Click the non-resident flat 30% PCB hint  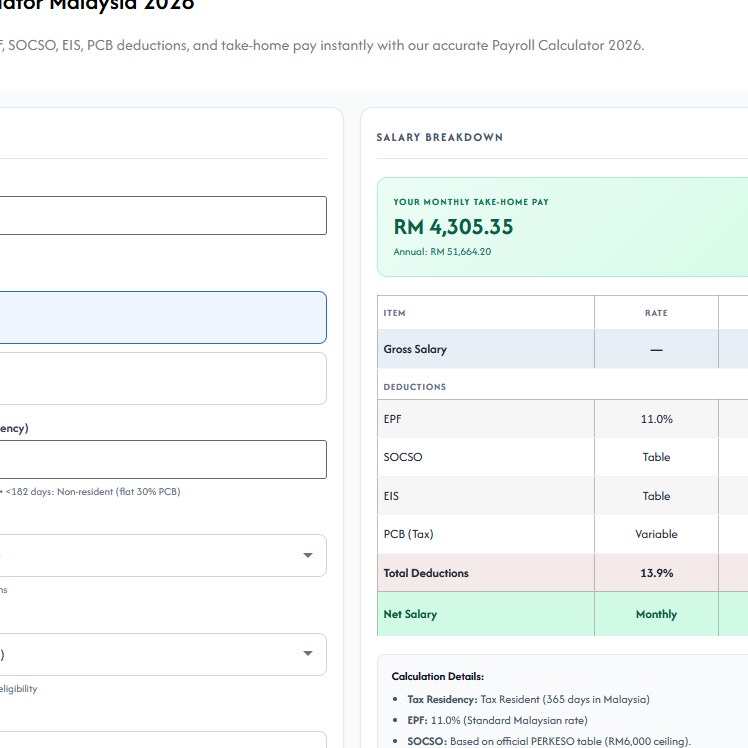93,492
